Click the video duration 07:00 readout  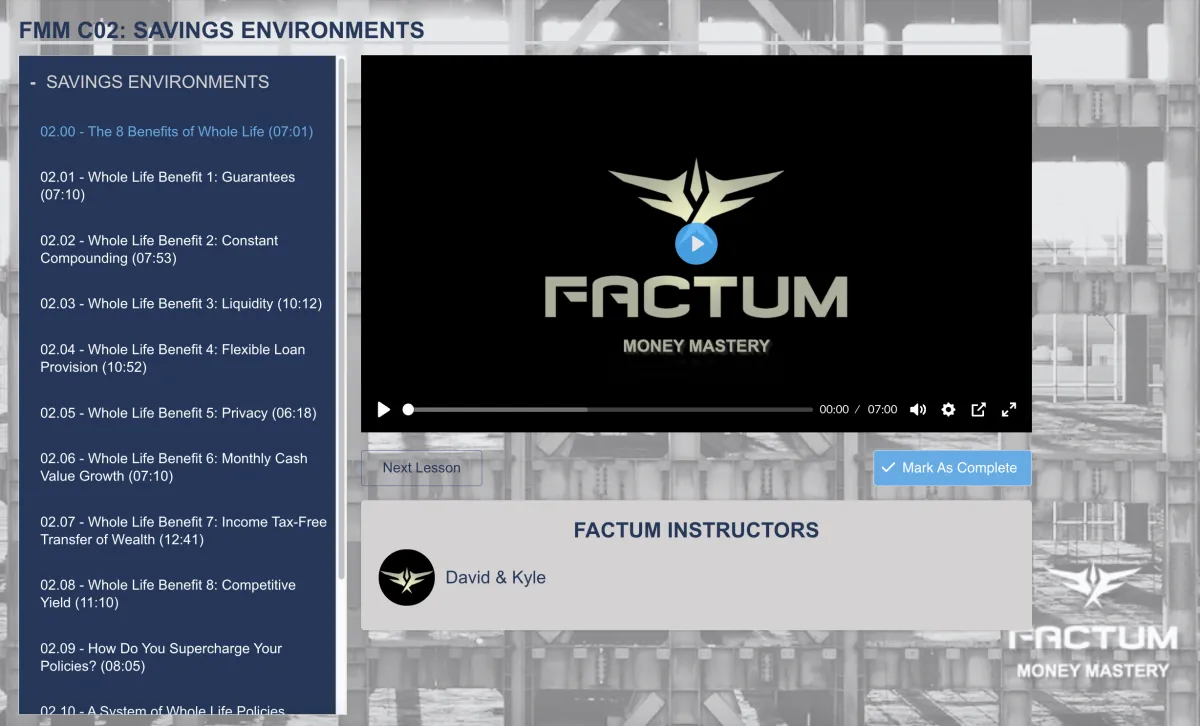pos(883,409)
